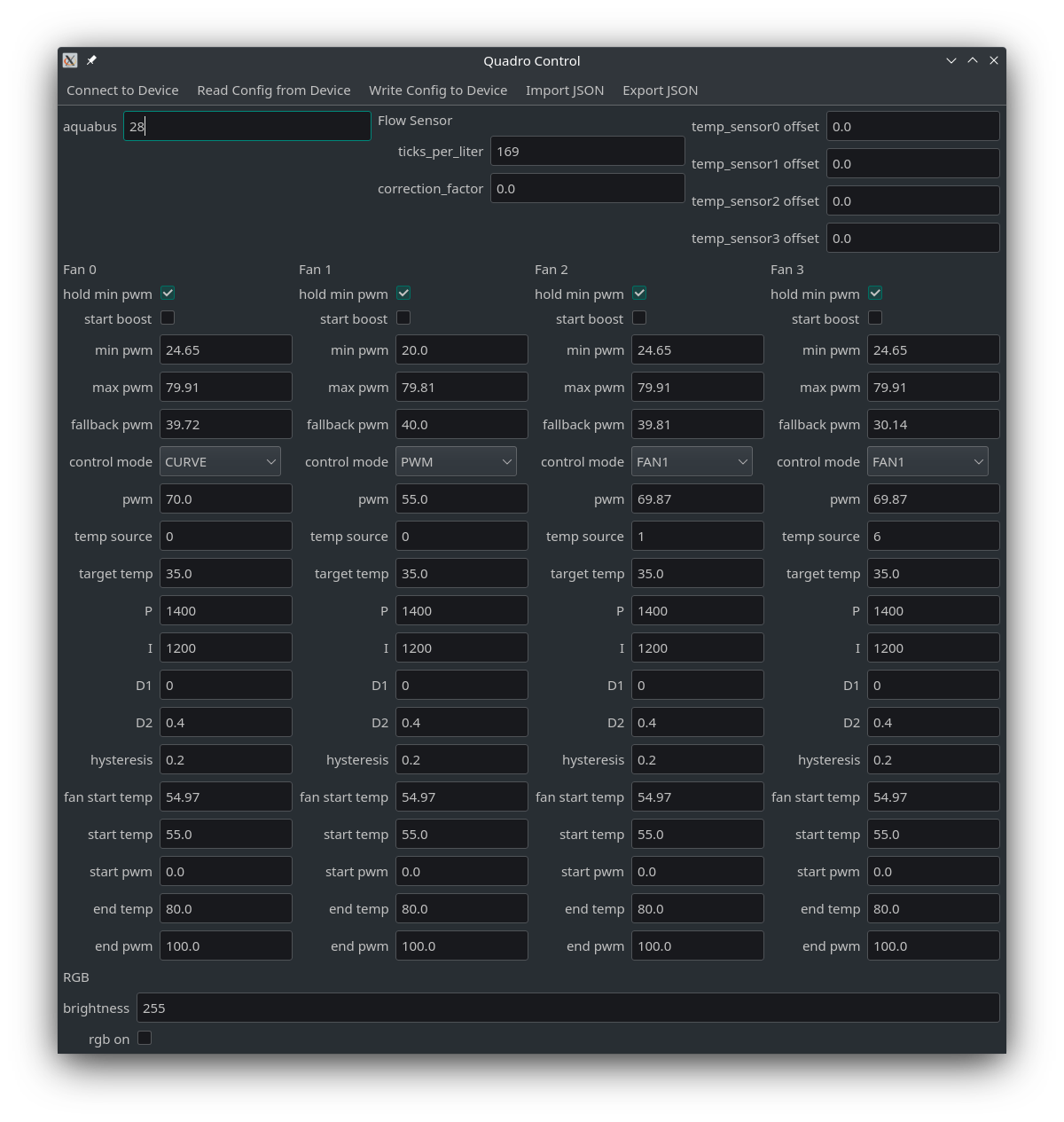Click Fan 0 target temp field
Image resolution: width=1064 pixels, height=1122 pixels.
point(226,573)
